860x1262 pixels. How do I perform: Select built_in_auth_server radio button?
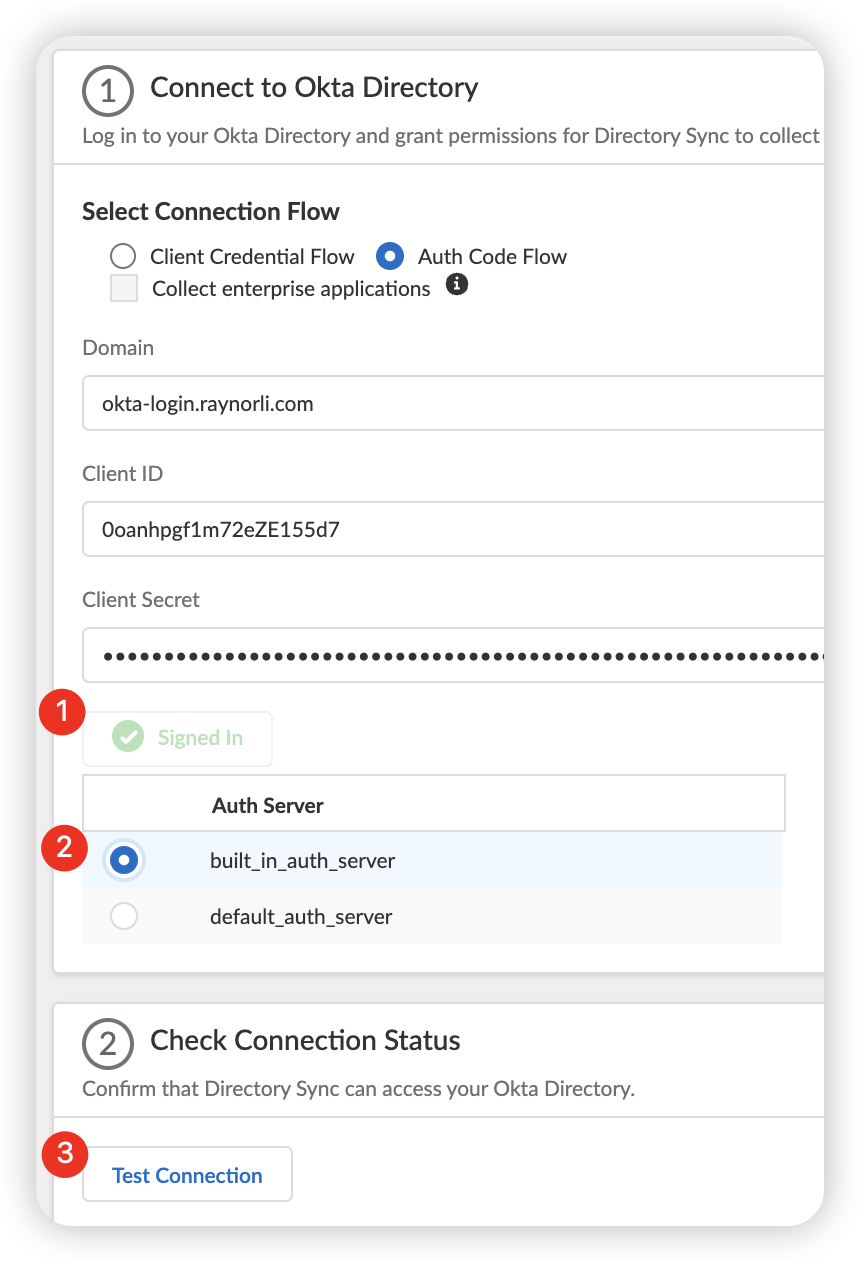pos(124,860)
